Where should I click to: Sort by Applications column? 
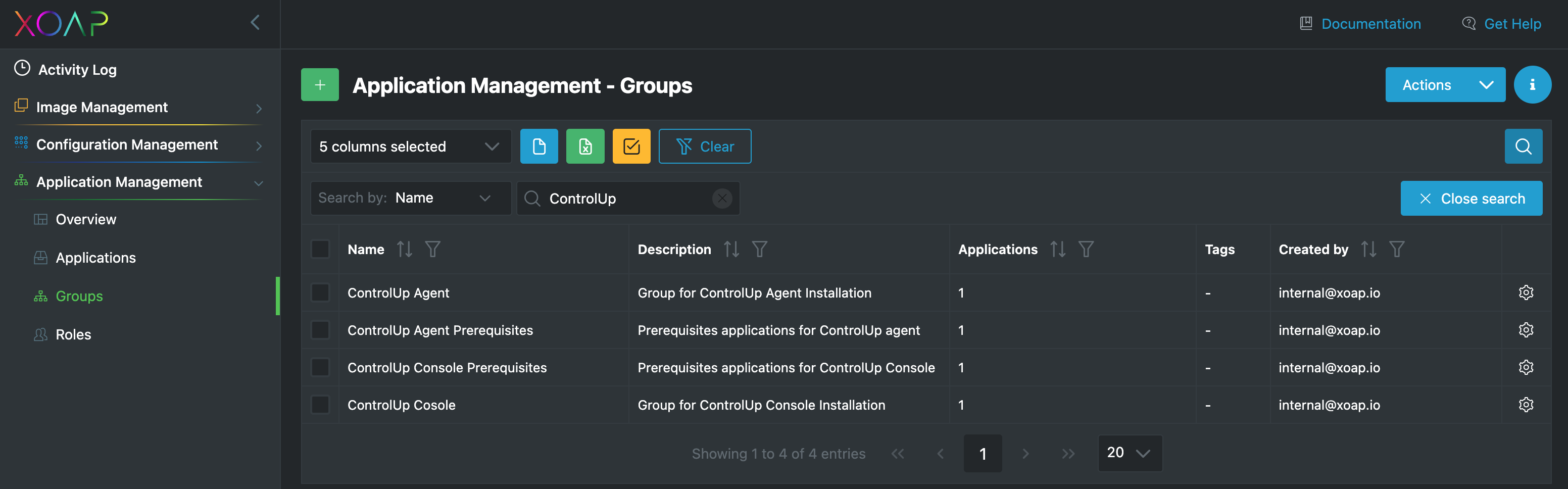(x=1058, y=249)
